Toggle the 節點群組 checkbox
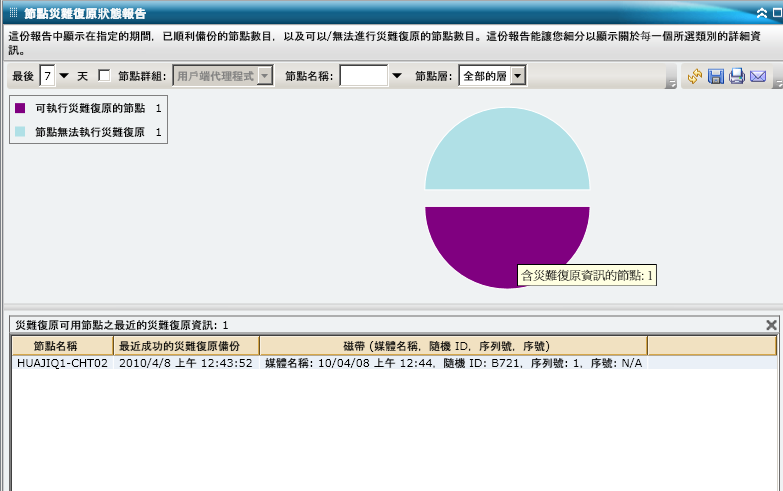The height and width of the screenshot is (491, 783). point(104,75)
